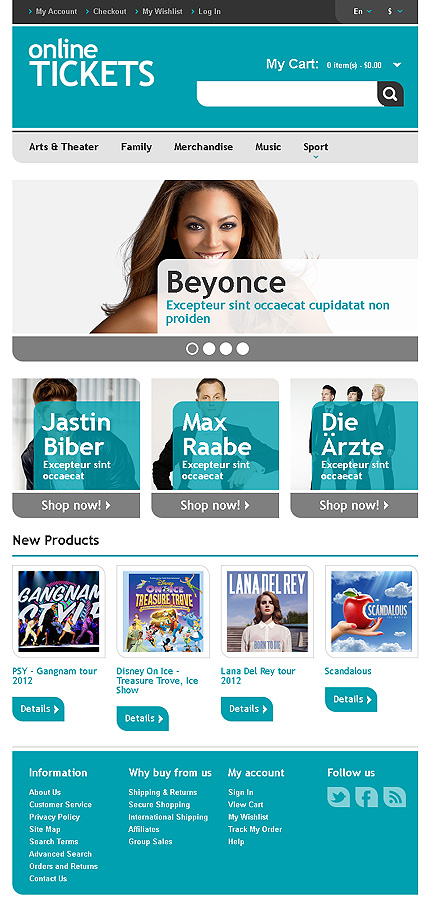The width and height of the screenshot is (430, 900).
Task: Click the online TICKETS logo
Action: coord(91,63)
